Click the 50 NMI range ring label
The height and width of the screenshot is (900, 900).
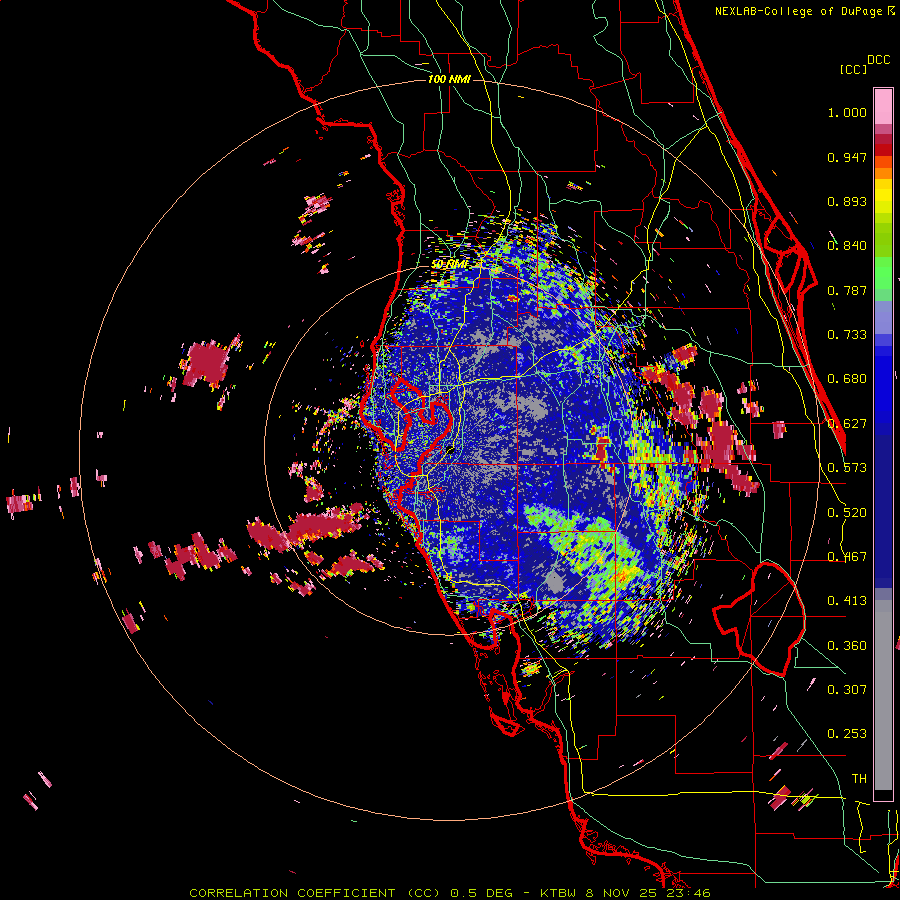coord(449,264)
